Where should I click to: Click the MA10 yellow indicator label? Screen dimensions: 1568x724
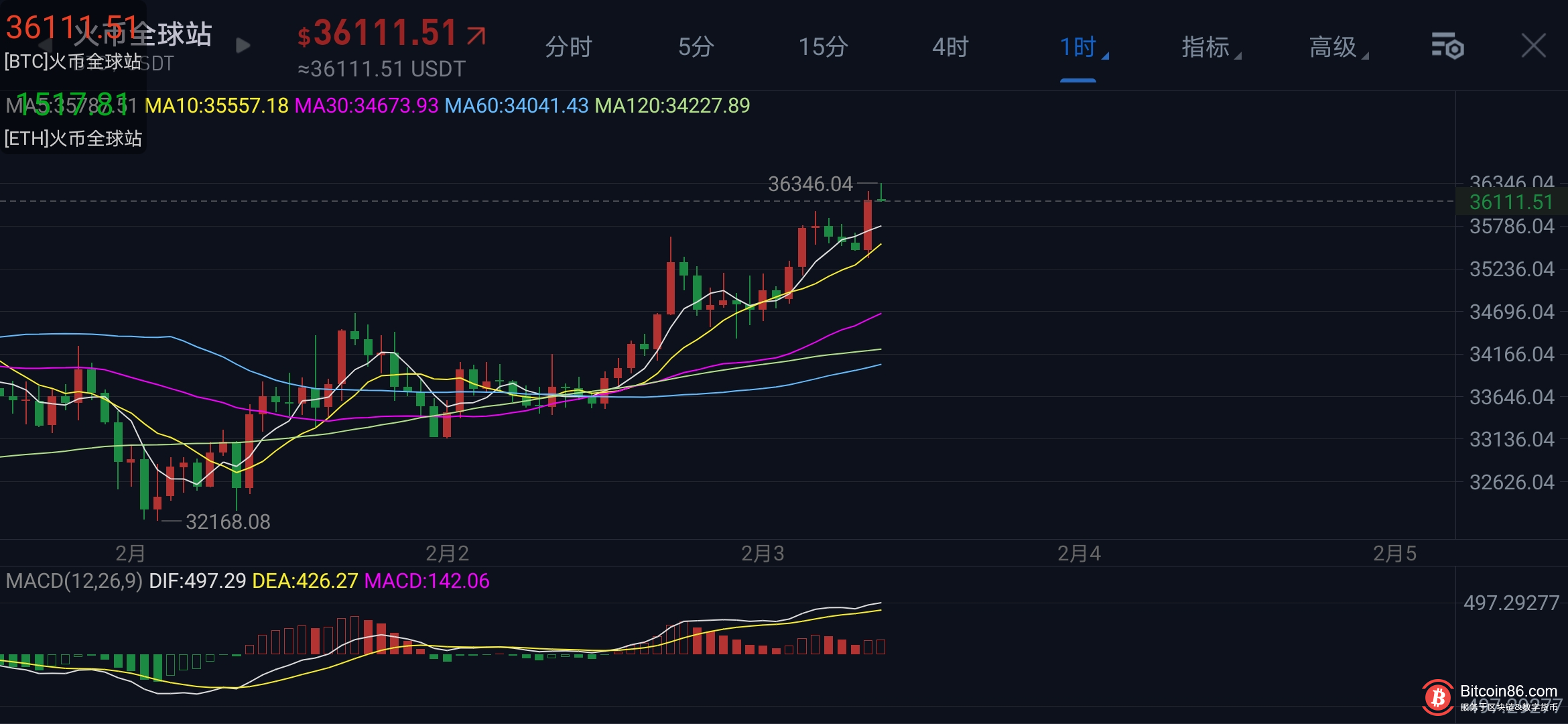tap(216, 106)
